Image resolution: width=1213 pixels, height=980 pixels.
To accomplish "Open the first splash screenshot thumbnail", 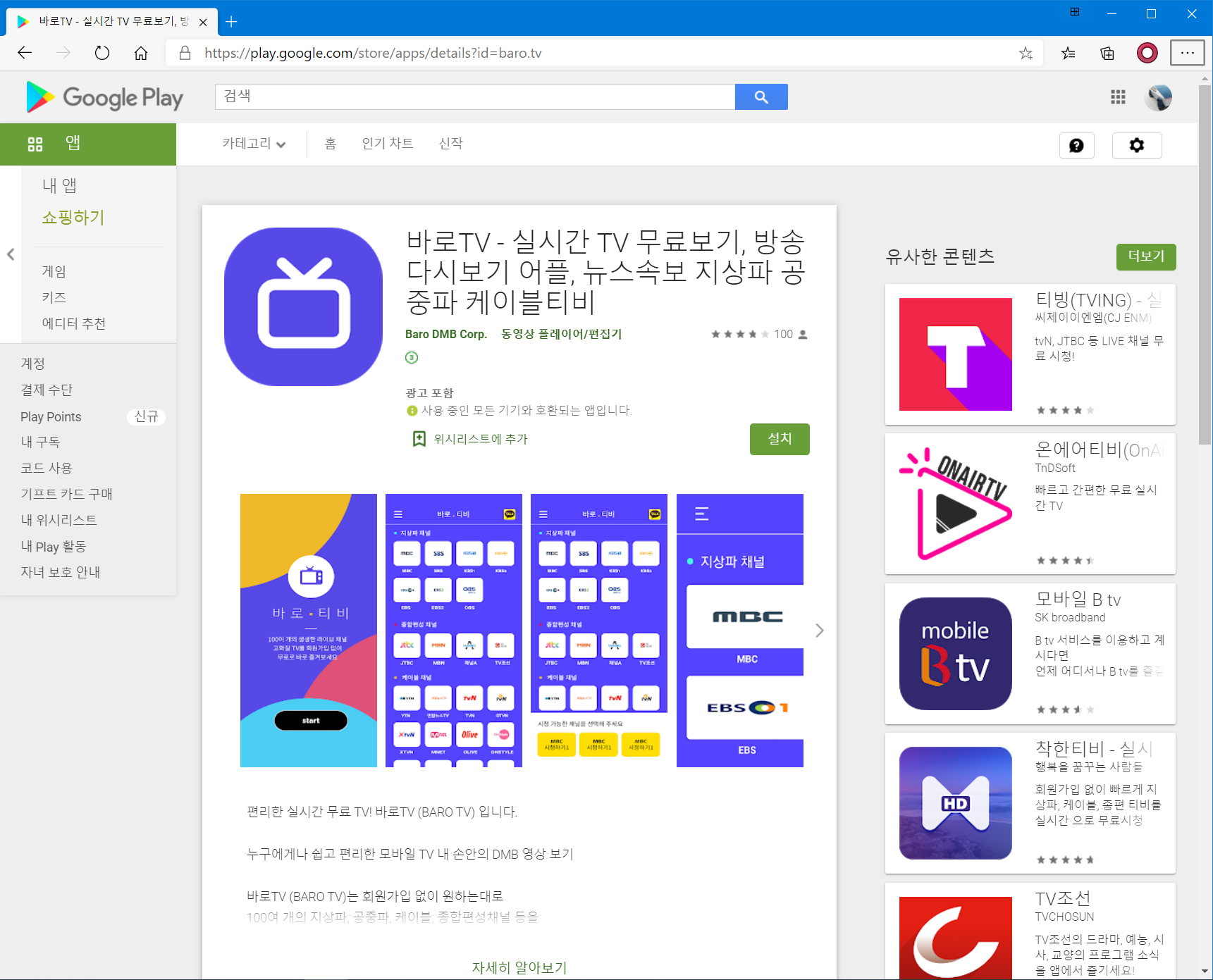I will [x=309, y=631].
